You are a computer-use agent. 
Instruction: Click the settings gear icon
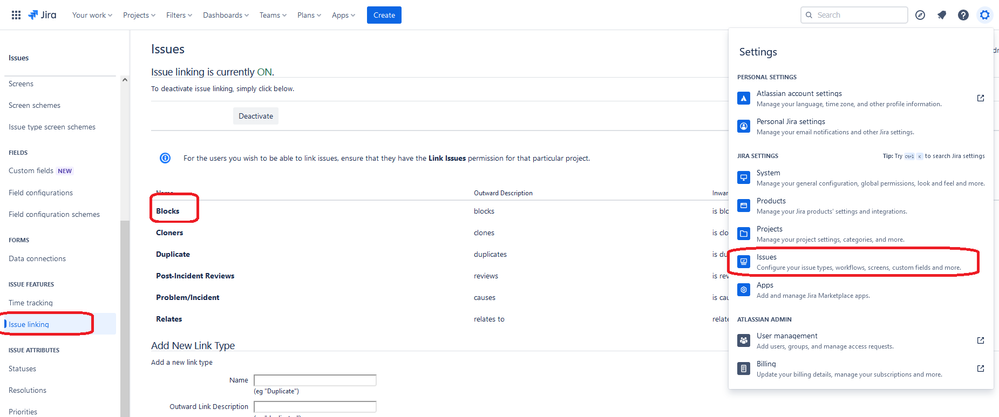pos(984,15)
